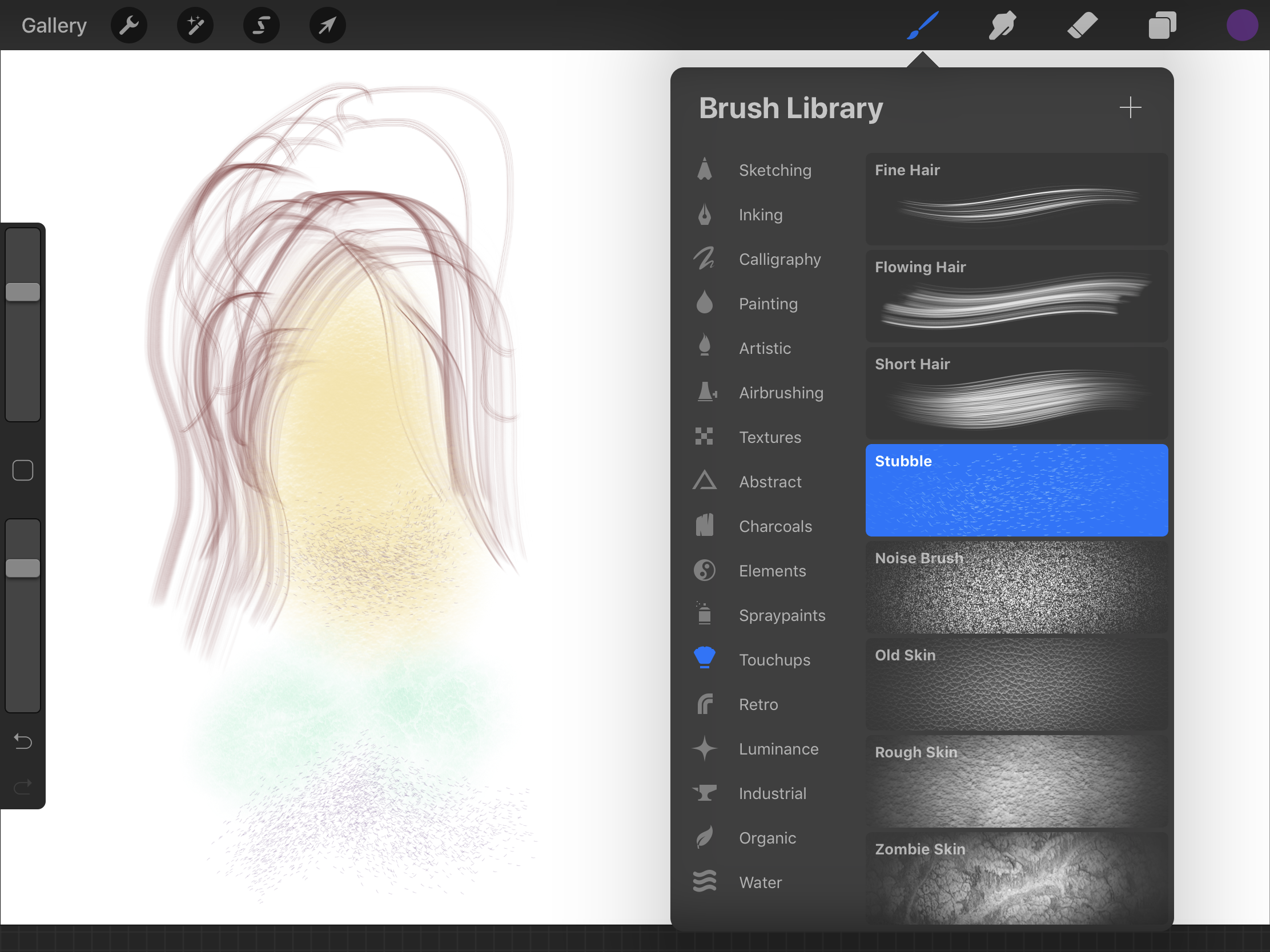Return to Gallery
This screenshot has height=952, width=1270.
[x=54, y=25]
